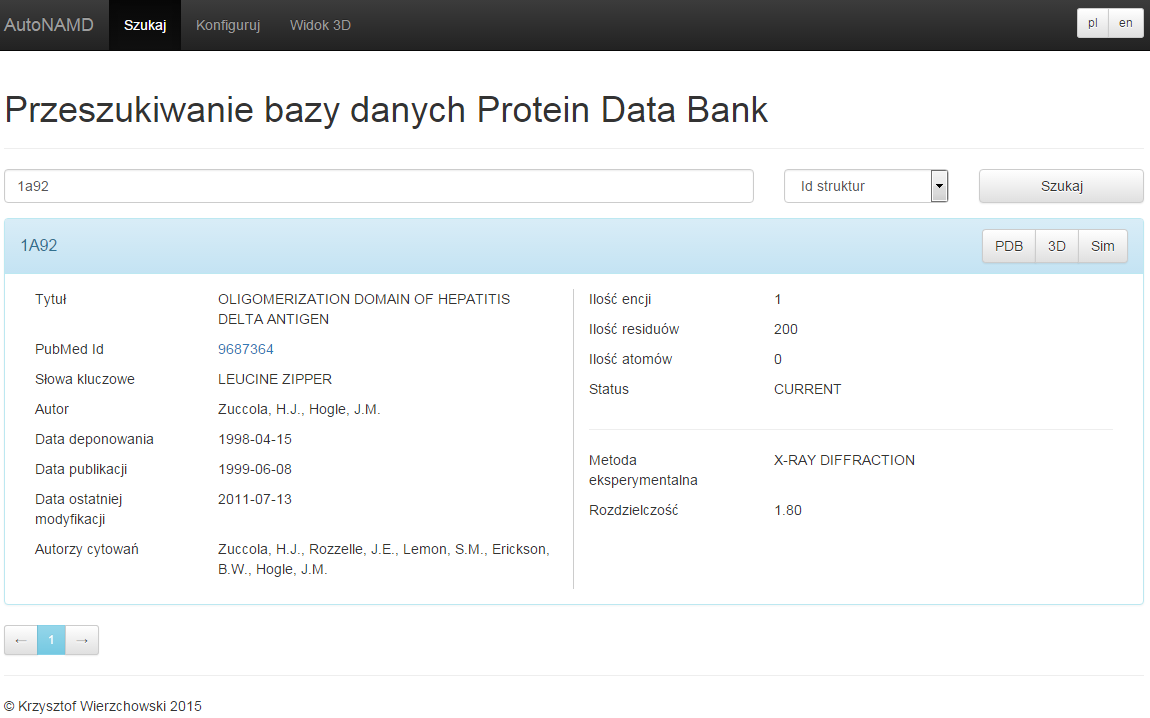1150x718 pixels.
Task: Open the 3D view button for 1A92
Action: (1057, 246)
